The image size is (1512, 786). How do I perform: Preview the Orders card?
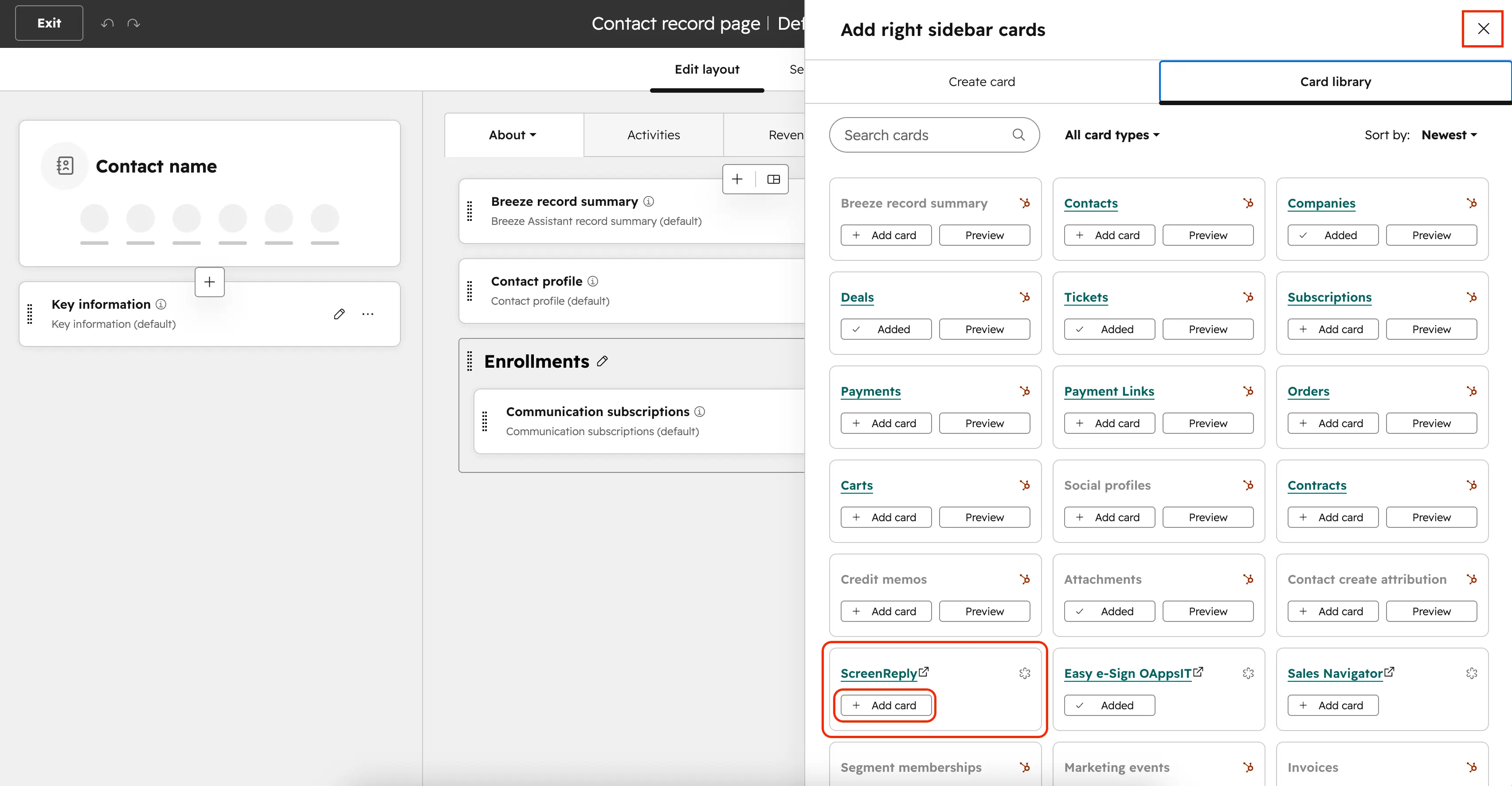coord(1432,423)
